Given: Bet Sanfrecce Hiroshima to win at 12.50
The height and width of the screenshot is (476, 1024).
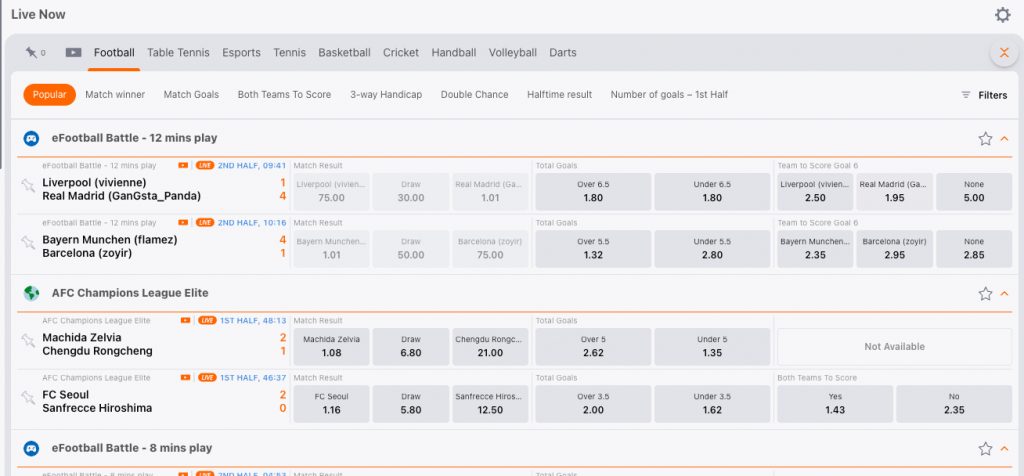Looking at the screenshot, I should [490, 404].
